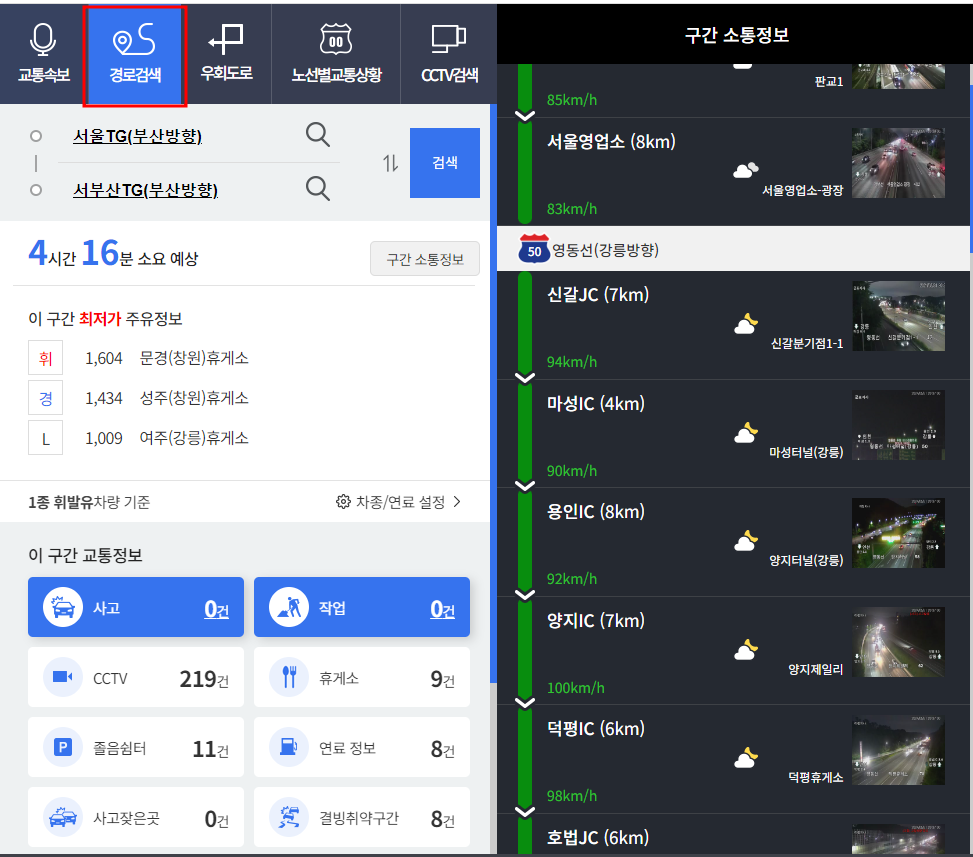
Task: Click the down chevron below 마성IC segment
Action: tap(524, 486)
